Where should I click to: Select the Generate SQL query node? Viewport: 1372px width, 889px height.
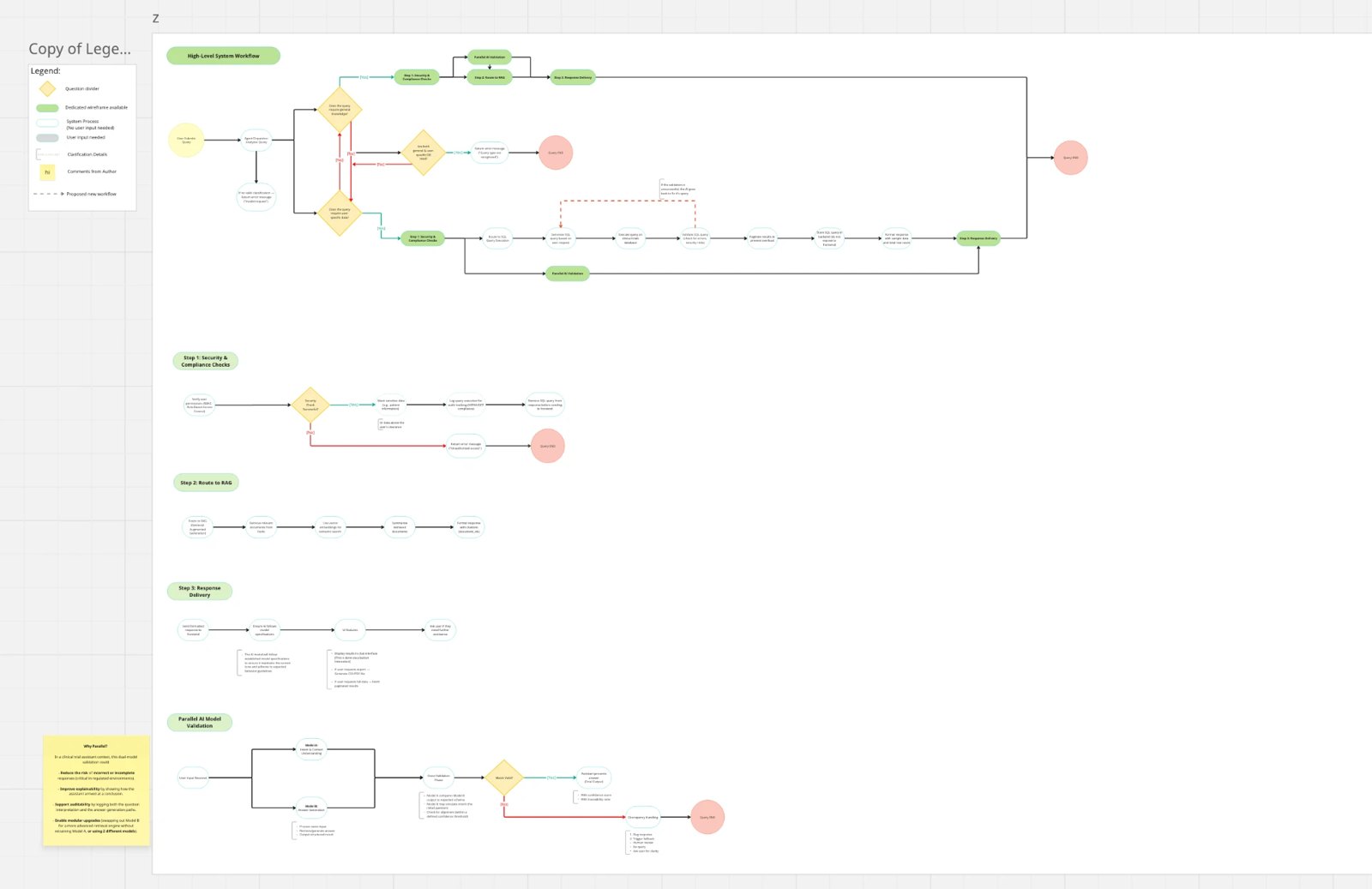[560, 238]
